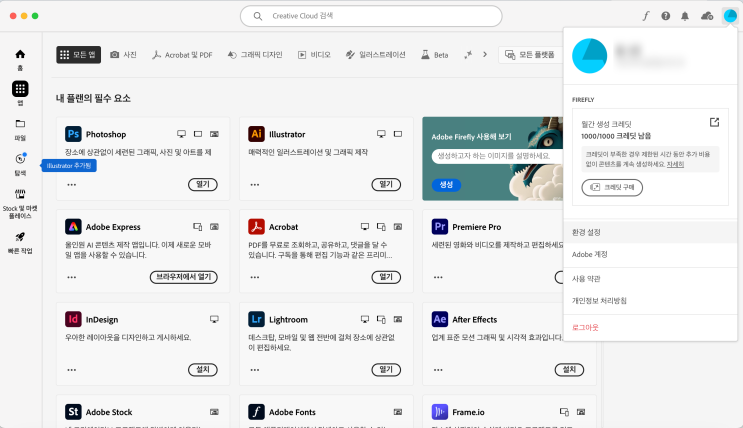Click the Premiere Pro app icon
Image resolution: width=743 pixels, height=428 pixels.
tap(440, 227)
